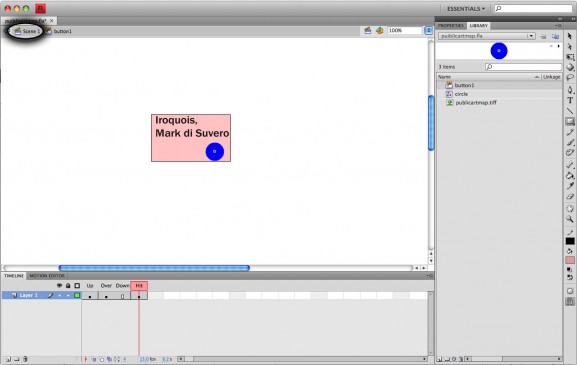Toggle show all layers as outlines
The width and height of the screenshot is (577, 365).
(77, 286)
